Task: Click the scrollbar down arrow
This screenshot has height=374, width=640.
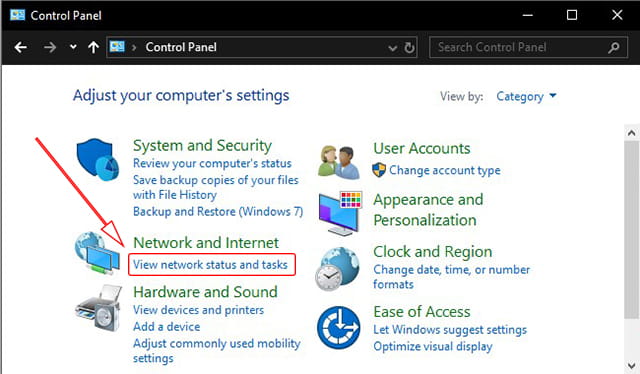Action: point(631,365)
